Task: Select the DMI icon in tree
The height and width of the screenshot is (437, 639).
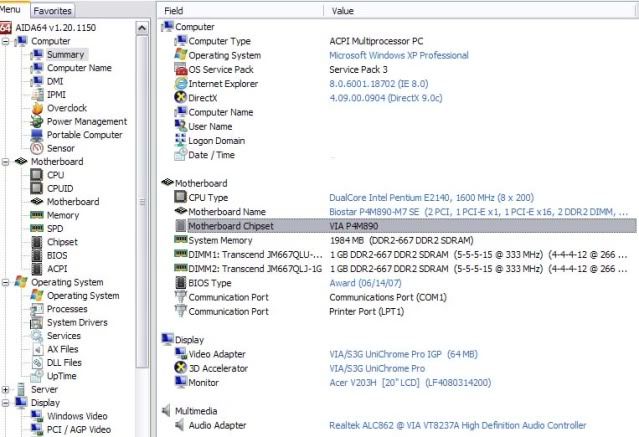Action: (x=37, y=81)
